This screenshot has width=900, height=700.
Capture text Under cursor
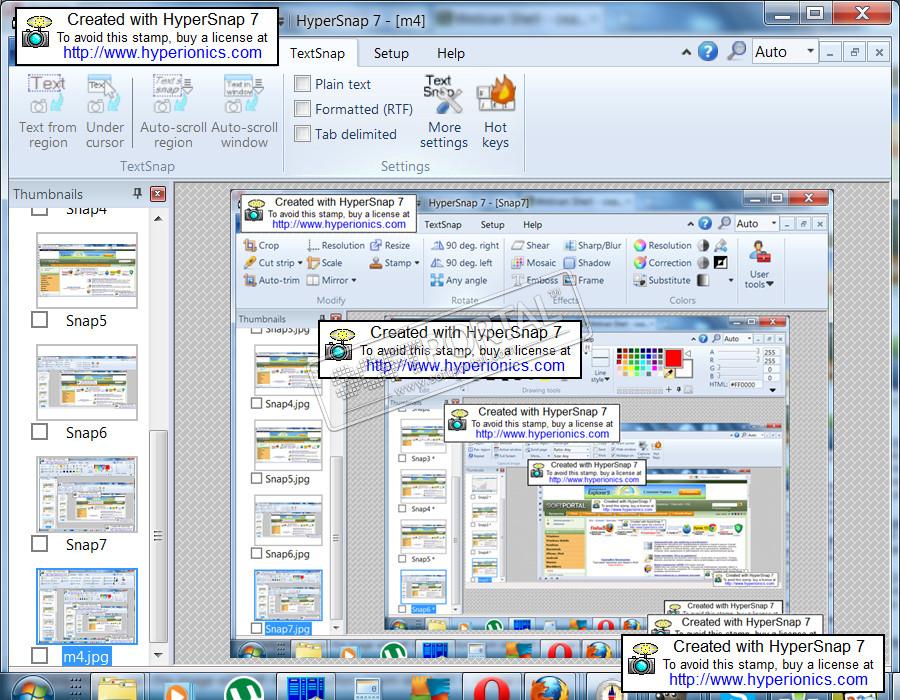tap(105, 112)
